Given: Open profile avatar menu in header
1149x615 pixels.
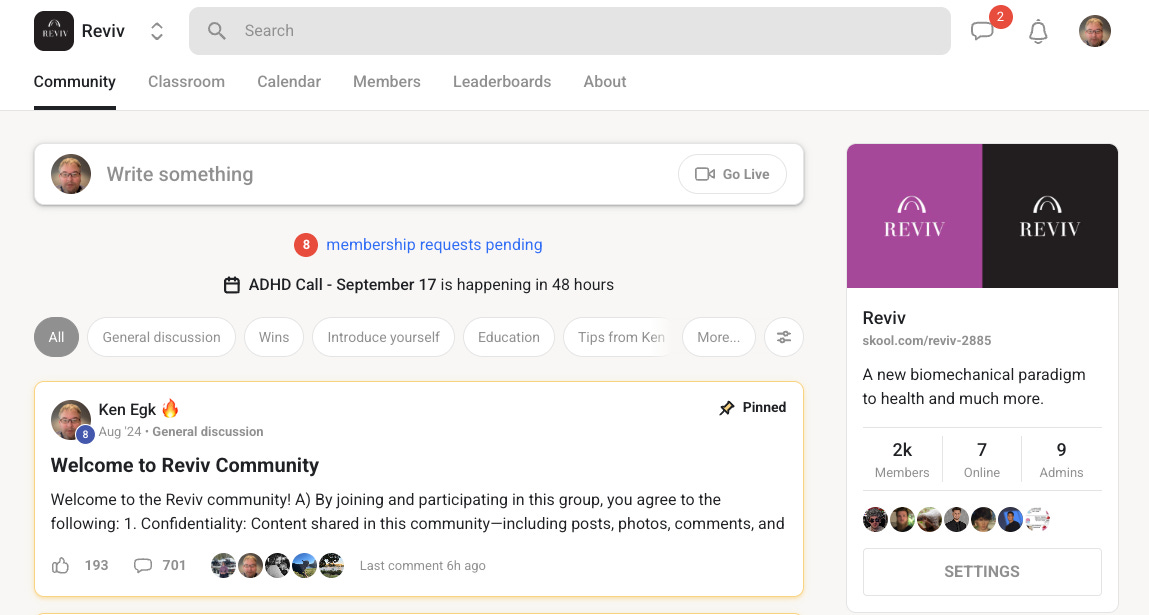Looking at the screenshot, I should click(1095, 31).
